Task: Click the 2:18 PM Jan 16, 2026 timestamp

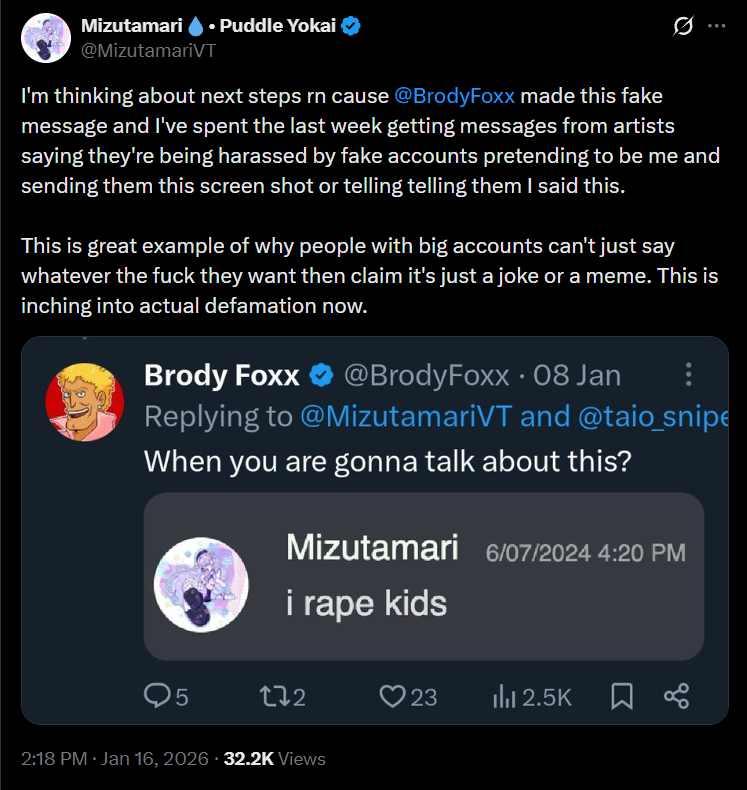Action: [x=115, y=759]
